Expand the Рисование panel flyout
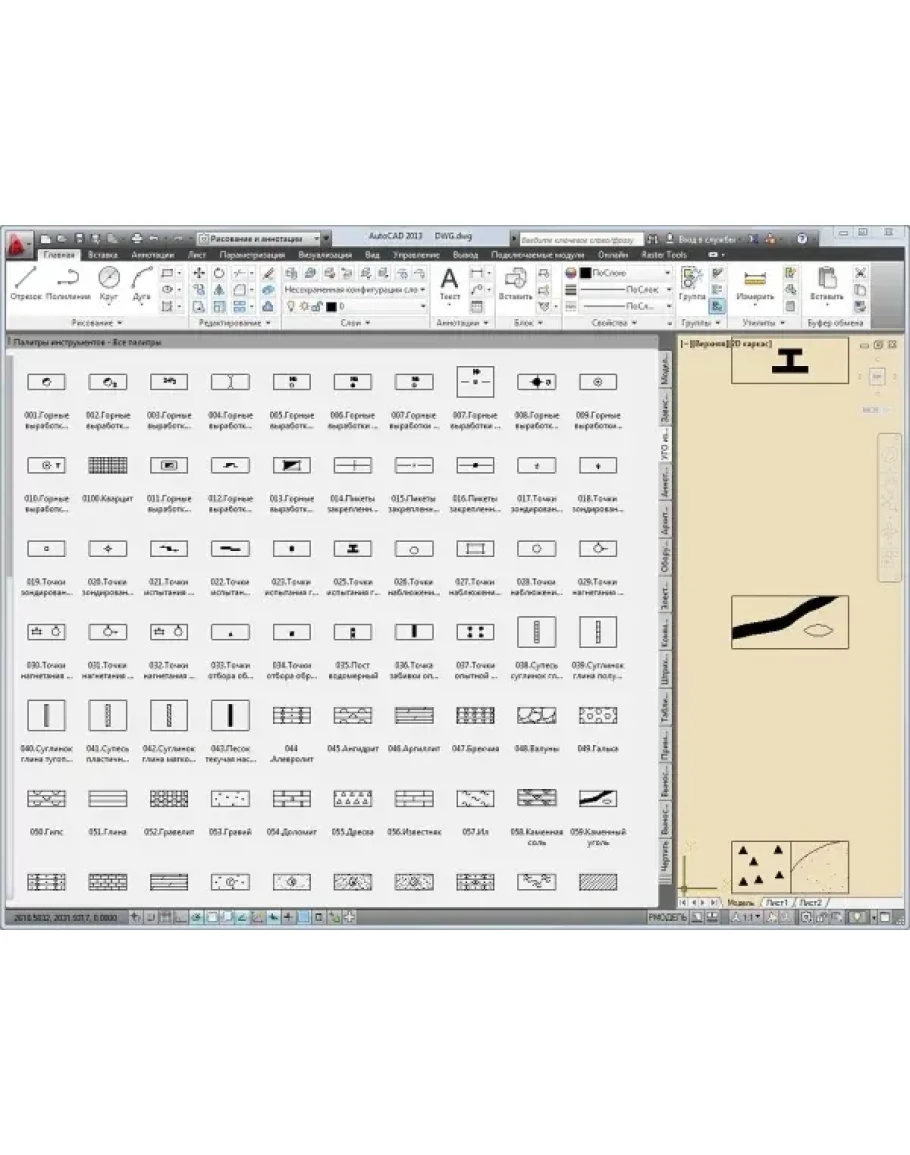Image resolution: width=910 pixels, height=1155 pixels. pyautogui.click(x=97, y=323)
